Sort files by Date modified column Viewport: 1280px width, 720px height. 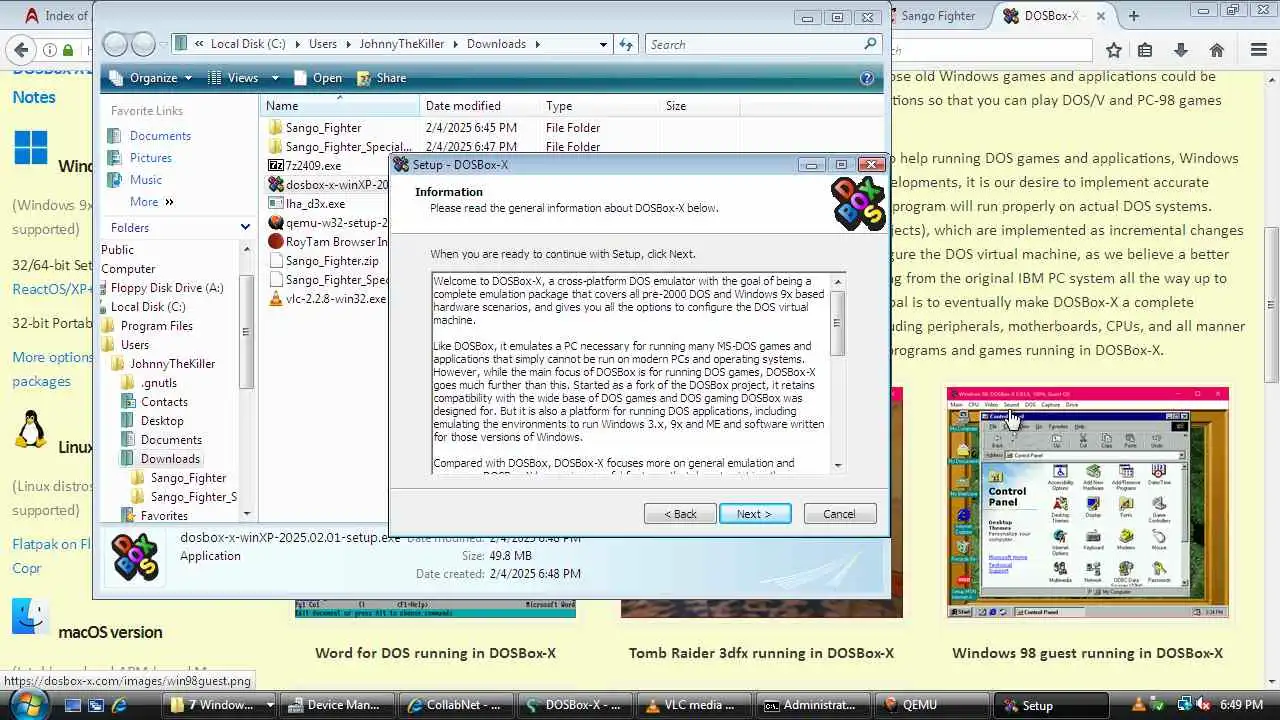480,106
